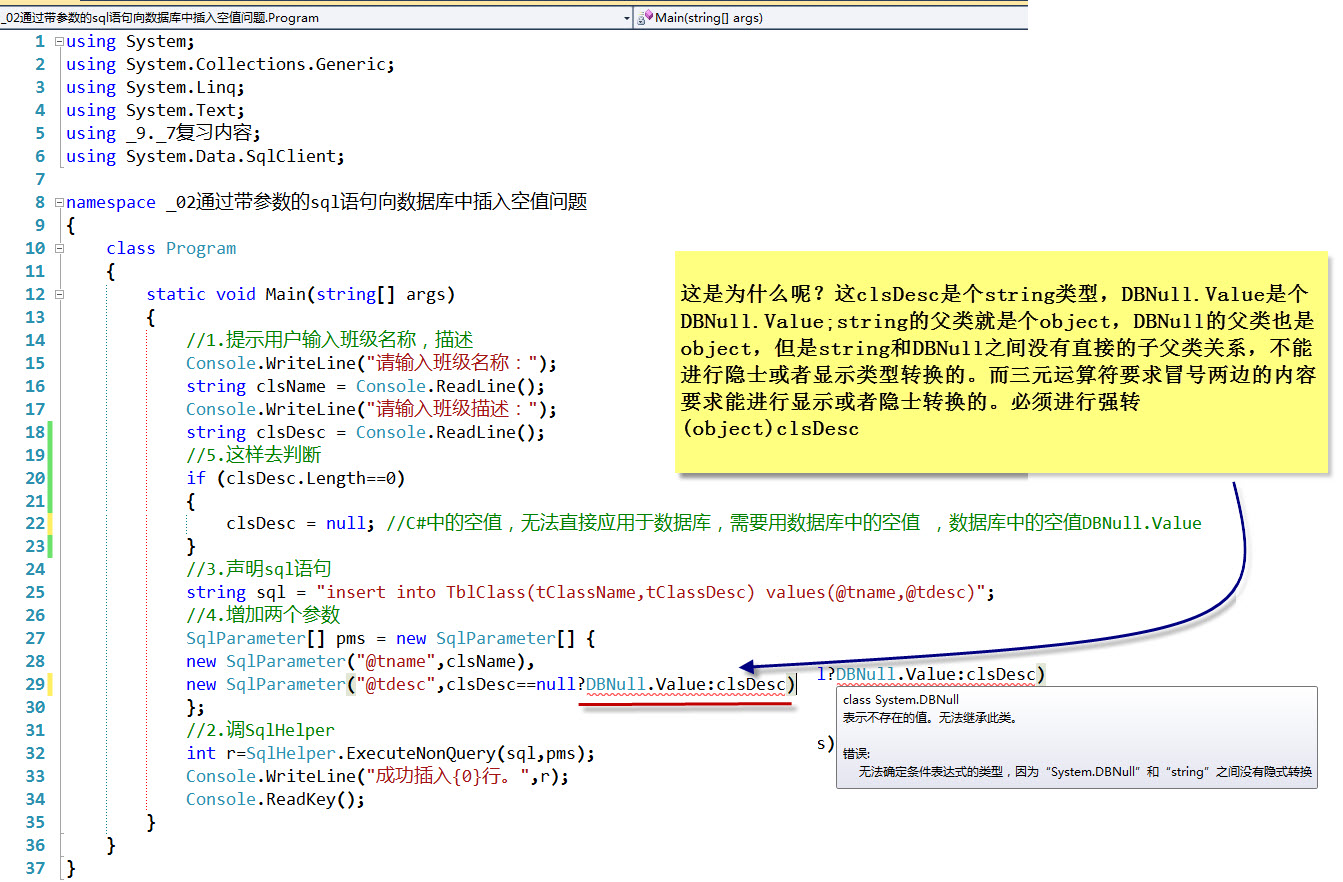
Task: Collapse the using directives block at line 1
Action: [x=59, y=41]
